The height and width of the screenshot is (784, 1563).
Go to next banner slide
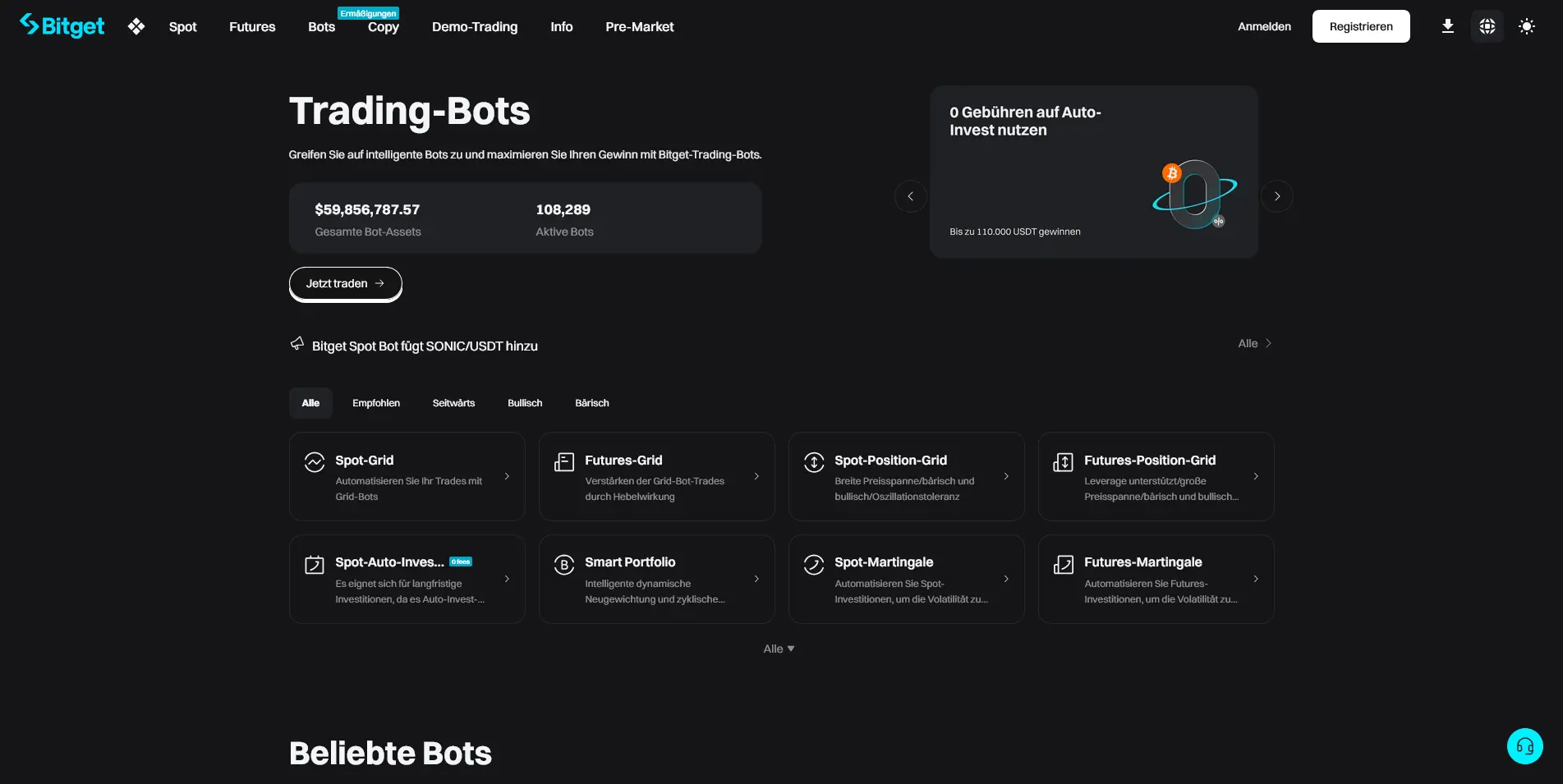(x=1277, y=196)
